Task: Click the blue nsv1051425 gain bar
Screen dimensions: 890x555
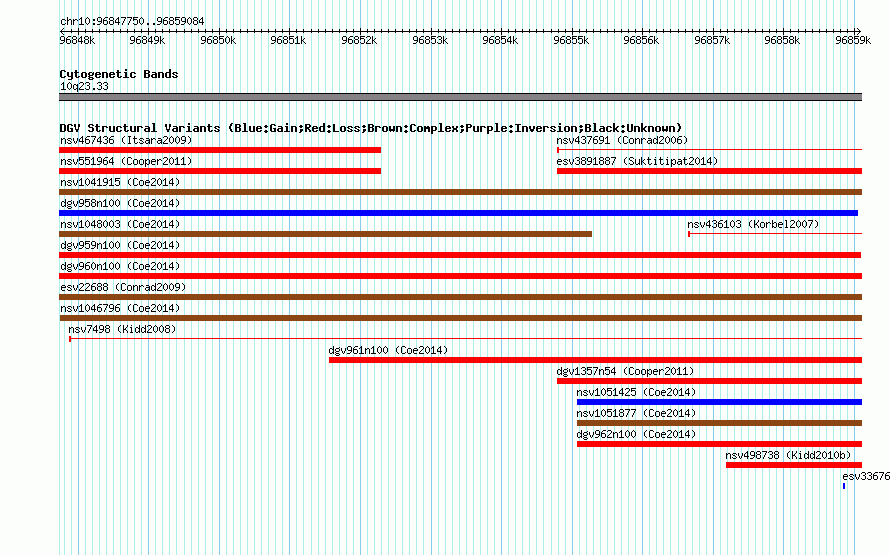Action: (719, 402)
